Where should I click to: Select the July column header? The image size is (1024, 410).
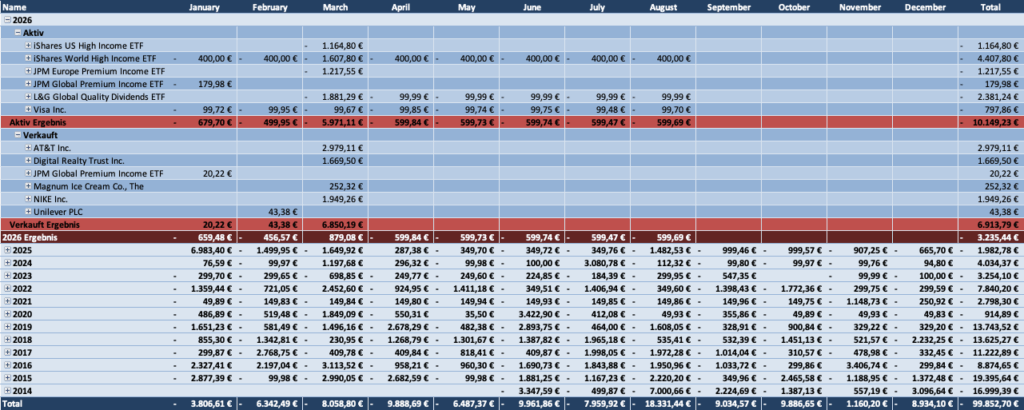598,7
